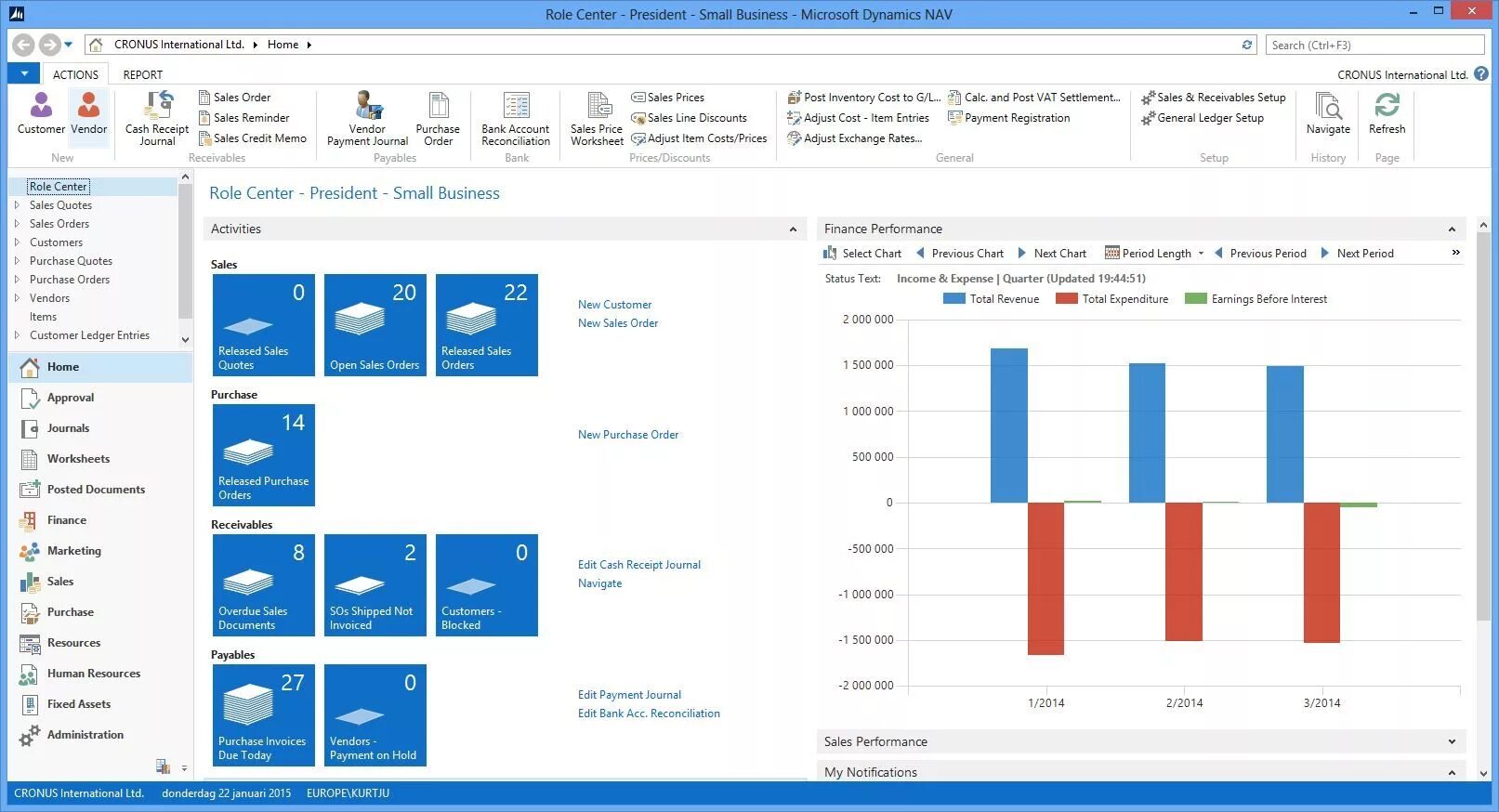Expand Purchase Quotes tree node
This screenshot has width=1499, height=812.
17,260
